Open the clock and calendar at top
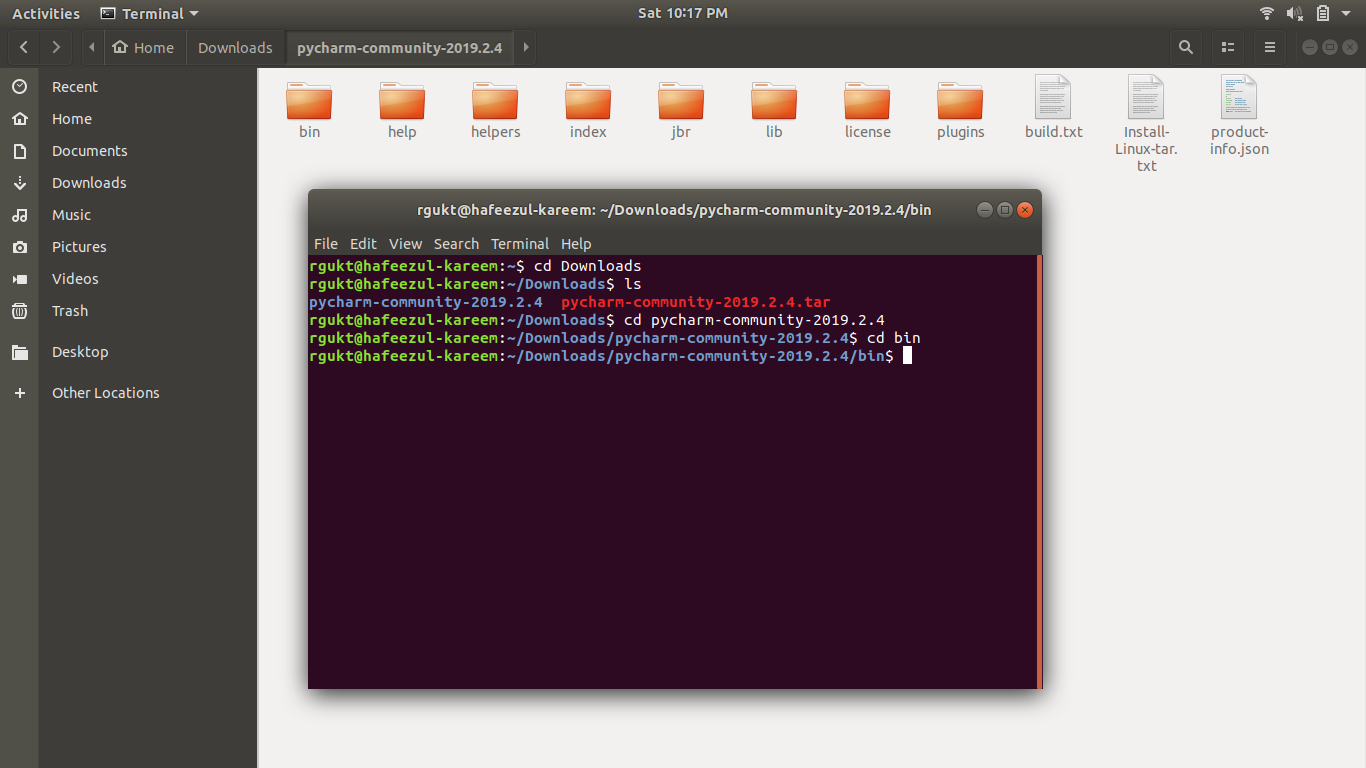1366x768 pixels. [x=683, y=14]
